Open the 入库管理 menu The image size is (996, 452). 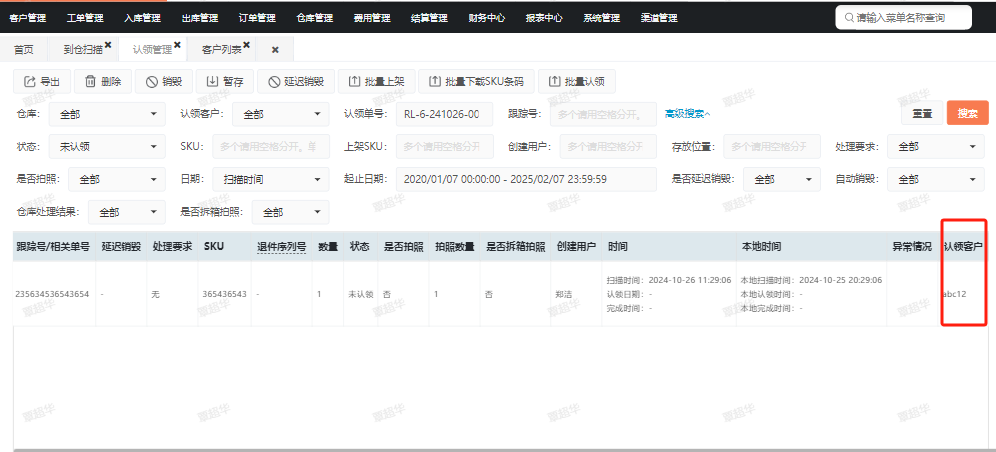point(142,18)
